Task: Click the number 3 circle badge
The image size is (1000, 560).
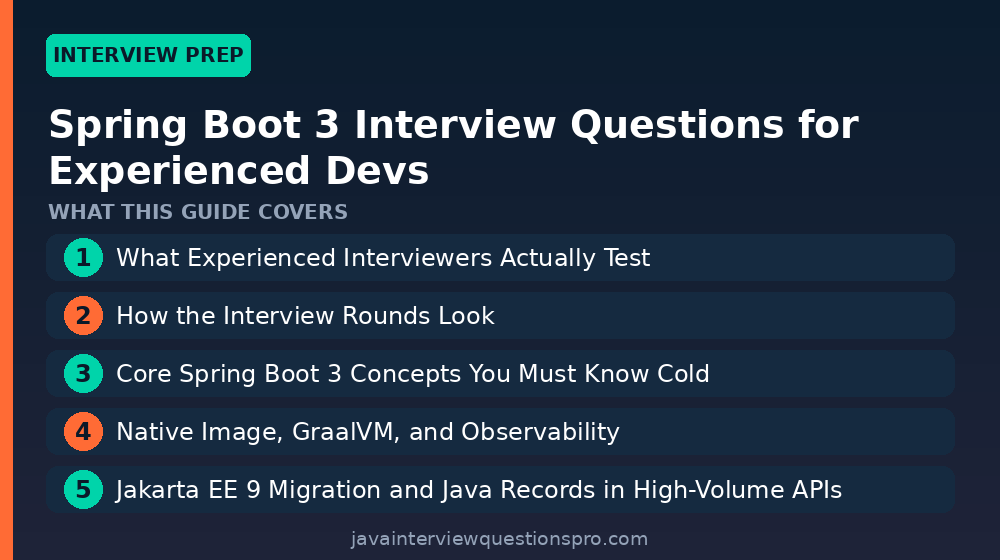Action: [84, 374]
